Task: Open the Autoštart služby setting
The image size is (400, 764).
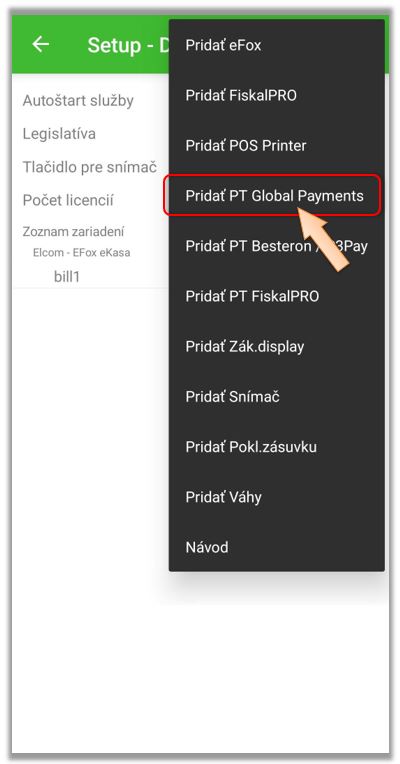Action: click(78, 101)
